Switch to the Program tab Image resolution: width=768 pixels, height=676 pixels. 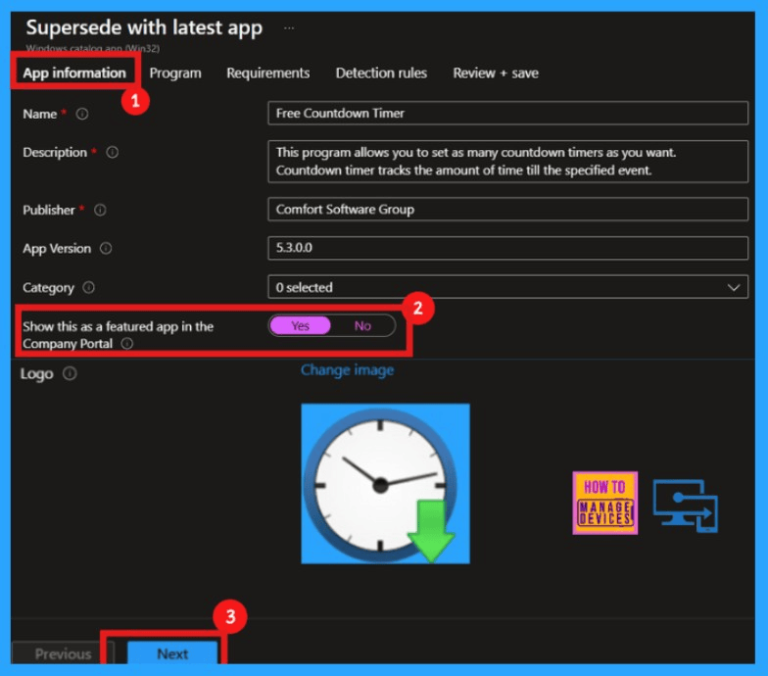click(x=175, y=73)
